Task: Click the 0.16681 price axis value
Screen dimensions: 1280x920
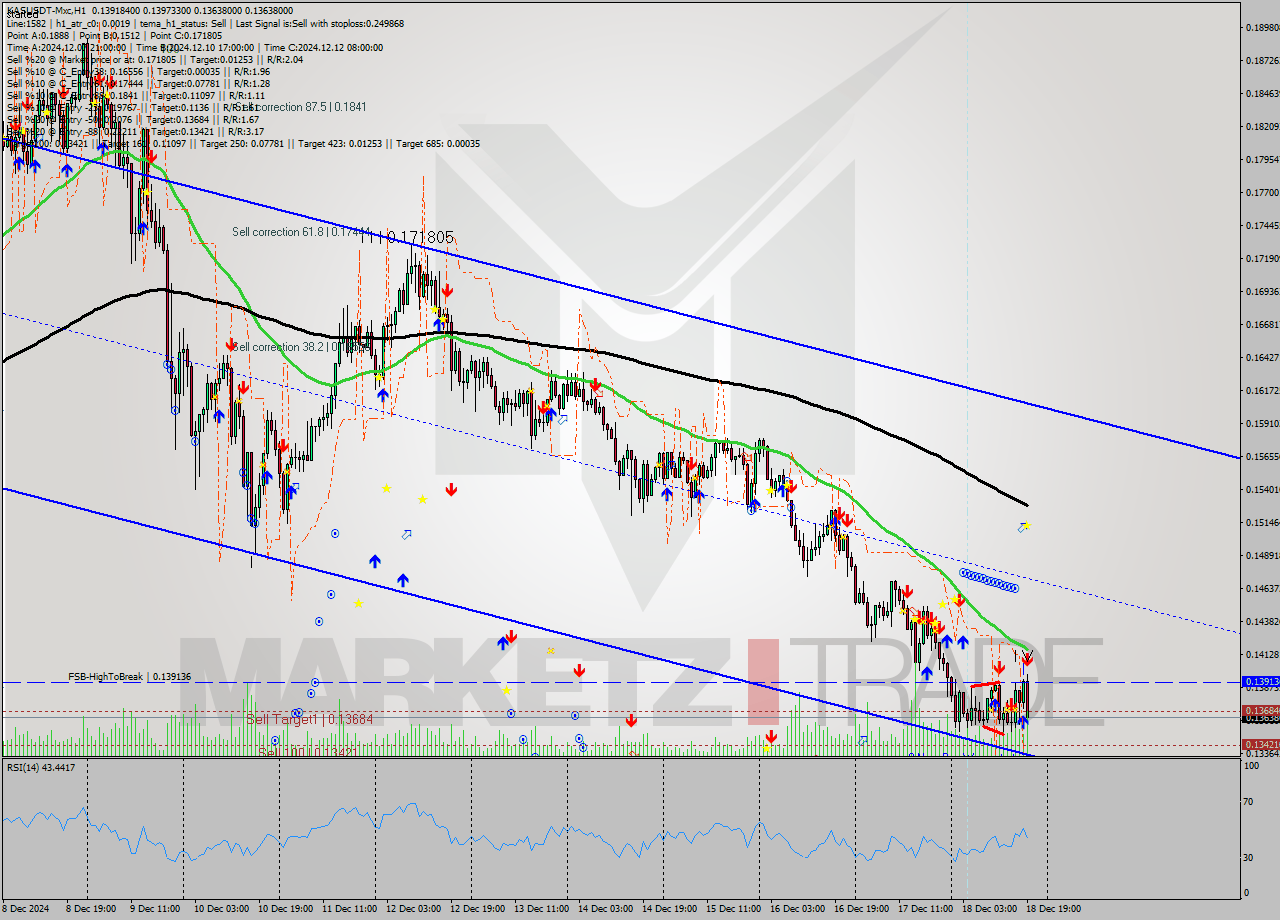Action: point(1261,324)
